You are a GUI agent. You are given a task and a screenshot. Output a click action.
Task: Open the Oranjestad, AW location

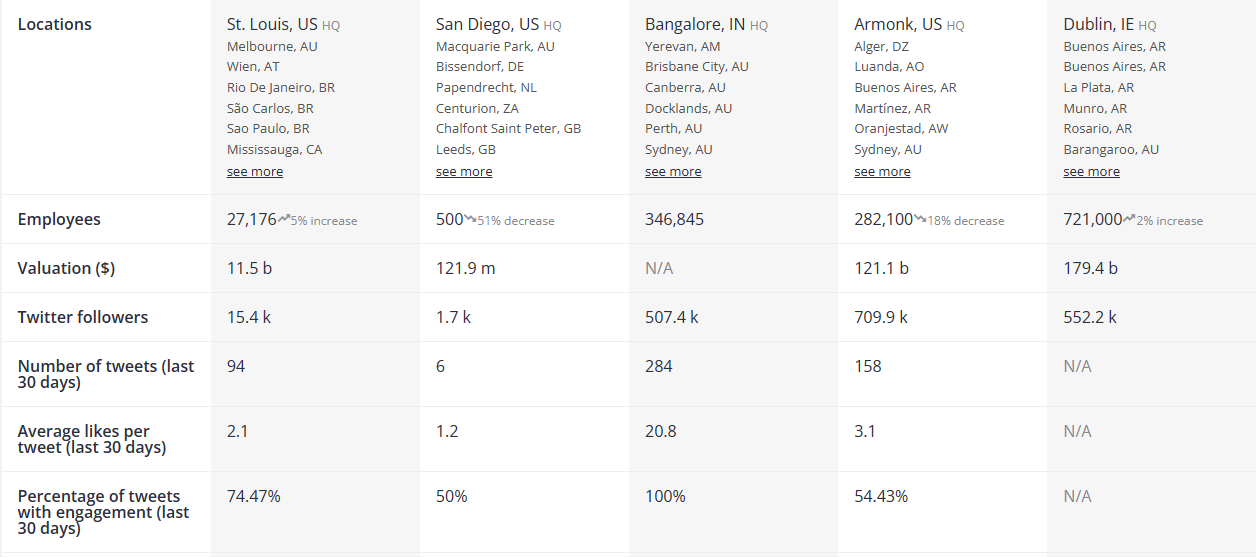click(901, 128)
